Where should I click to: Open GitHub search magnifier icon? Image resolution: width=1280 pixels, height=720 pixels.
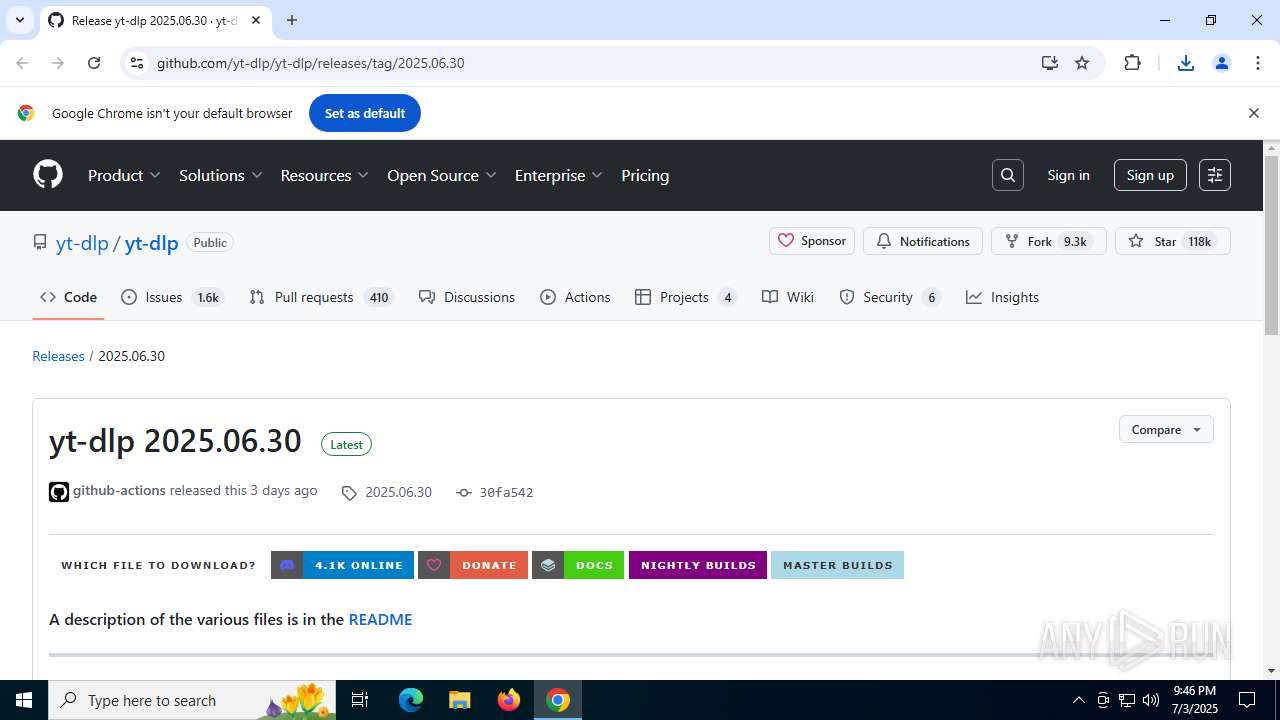tap(1008, 175)
